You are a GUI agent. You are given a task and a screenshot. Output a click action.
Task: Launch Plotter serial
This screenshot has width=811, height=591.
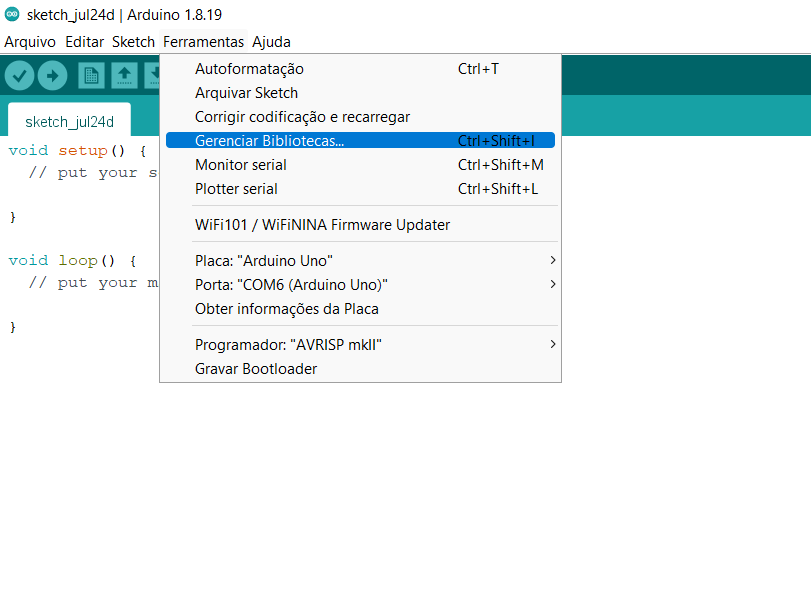[361, 189]
